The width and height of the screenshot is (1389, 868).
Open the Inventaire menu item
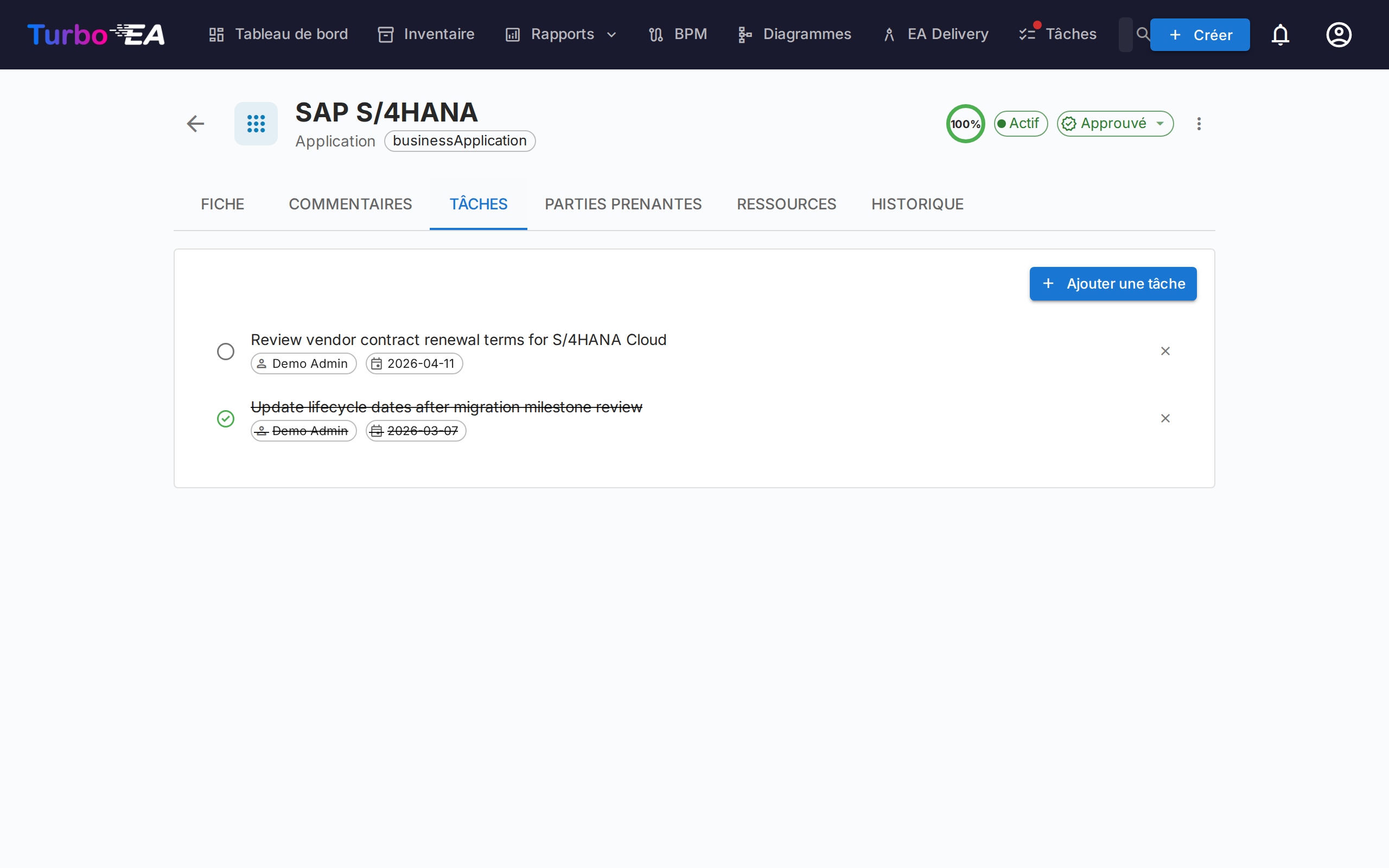click(x=426, y=34)
